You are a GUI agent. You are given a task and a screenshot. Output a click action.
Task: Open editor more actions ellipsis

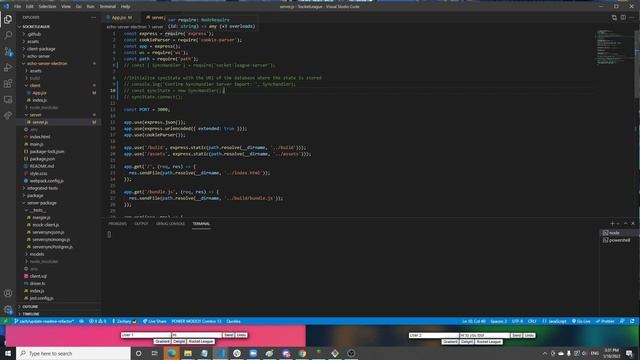coord(632,18)
